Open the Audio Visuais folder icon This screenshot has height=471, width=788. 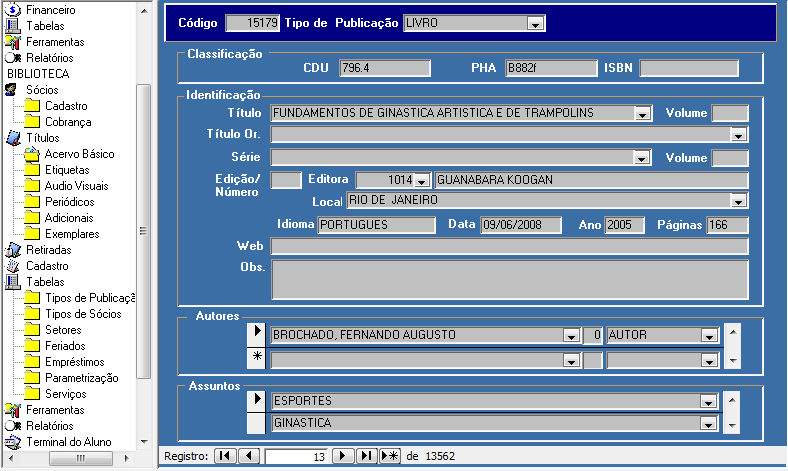(32, 186)
